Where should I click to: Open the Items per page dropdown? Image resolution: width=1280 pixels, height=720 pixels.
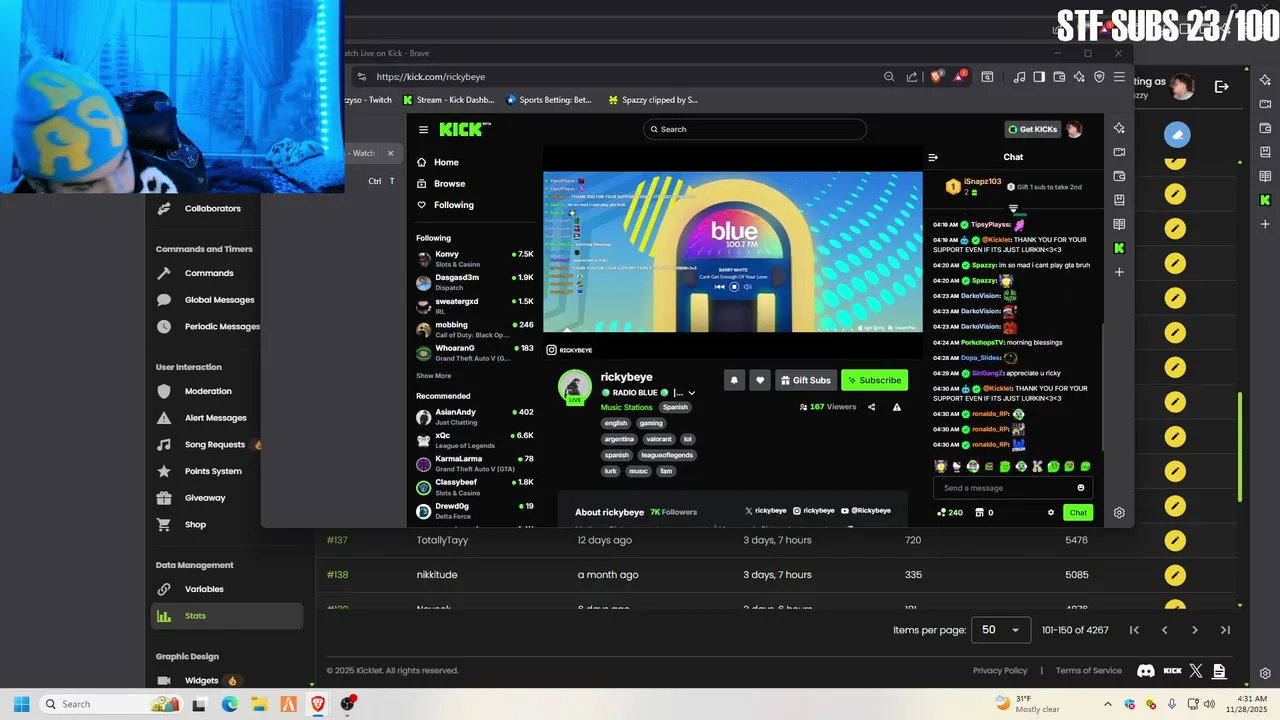click(1000, 630)
